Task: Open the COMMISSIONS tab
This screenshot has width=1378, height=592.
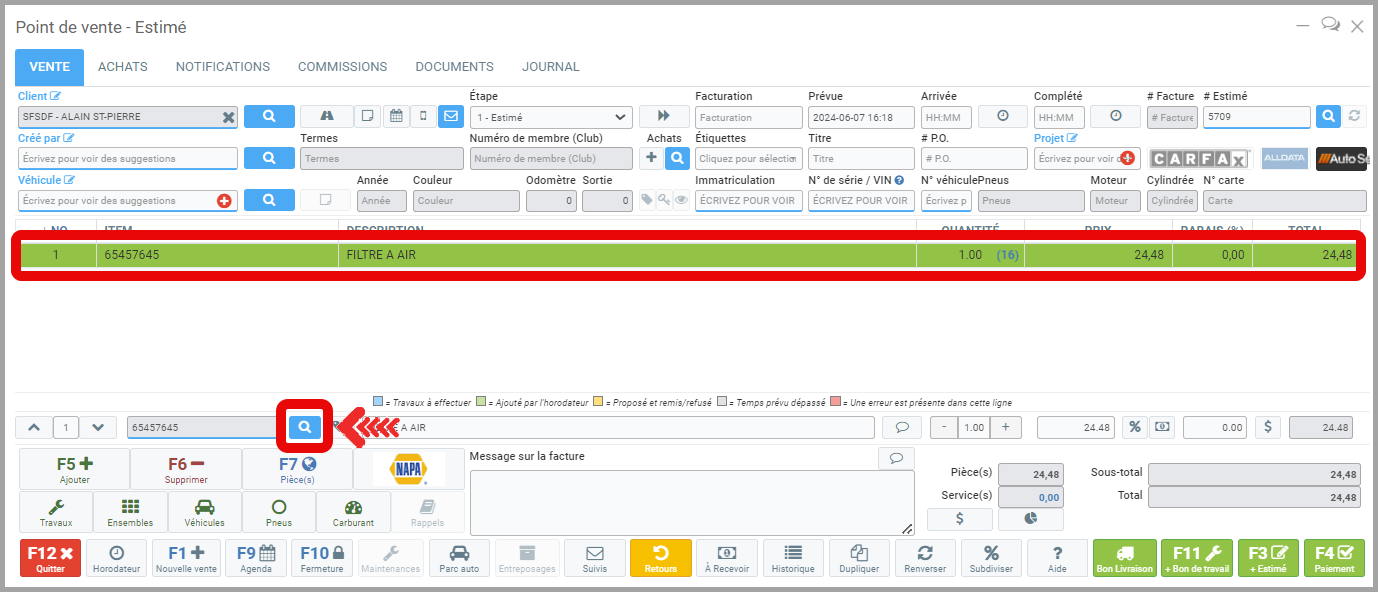Action: [x=342, y=67]
